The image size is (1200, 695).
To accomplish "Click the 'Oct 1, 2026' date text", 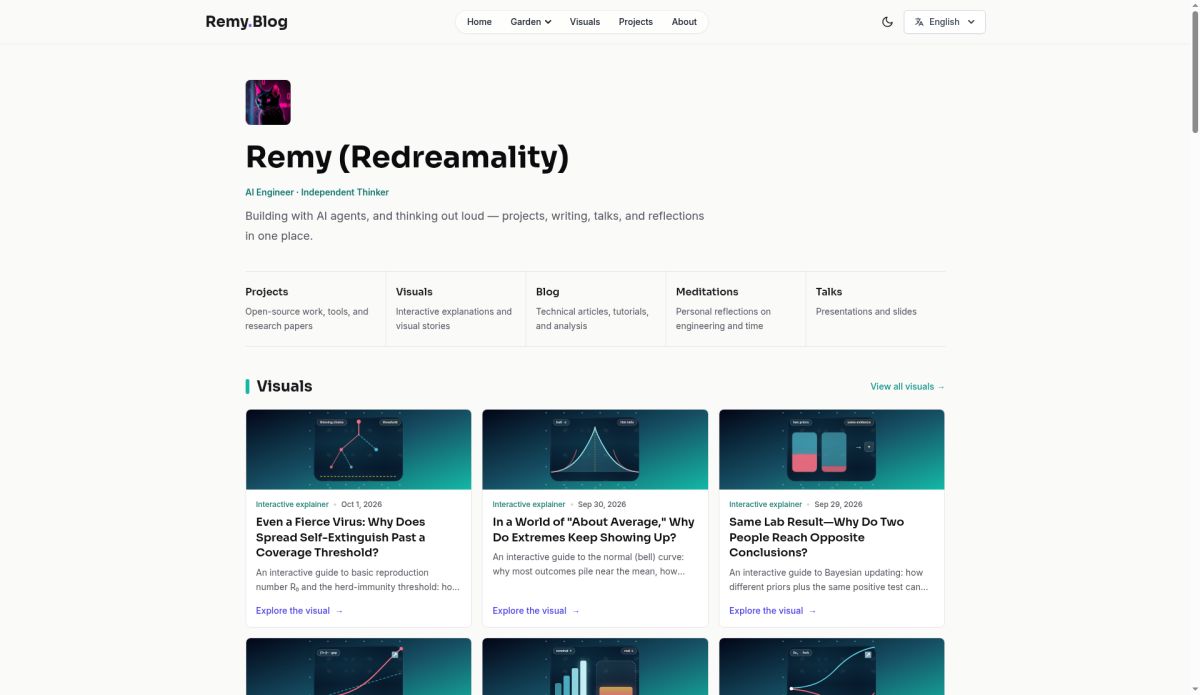I will pyautogui.click(x=361, y=504).
